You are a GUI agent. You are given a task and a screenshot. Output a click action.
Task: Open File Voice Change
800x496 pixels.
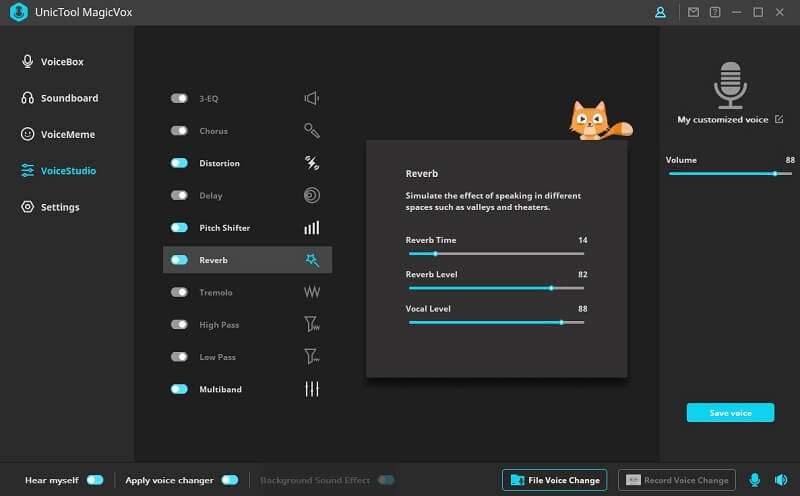click(555, 480)
